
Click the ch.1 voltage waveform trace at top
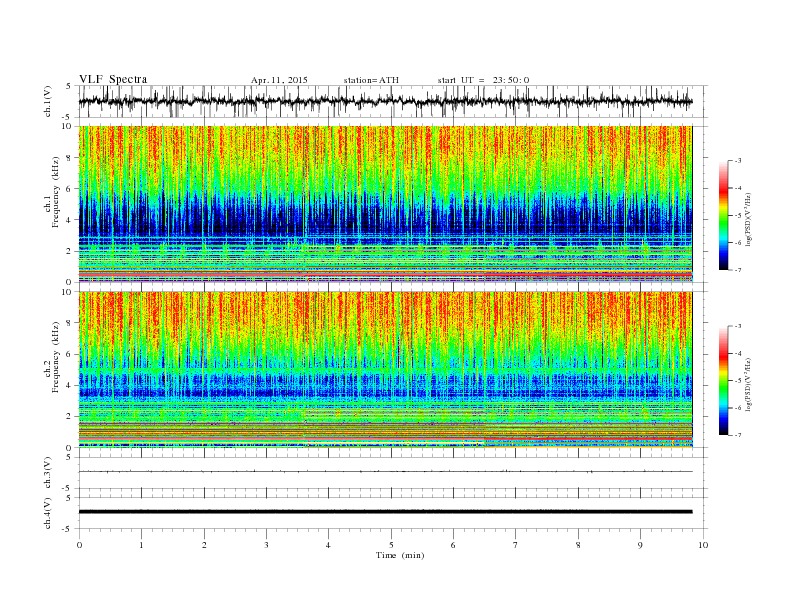click(x=385, y=101)
